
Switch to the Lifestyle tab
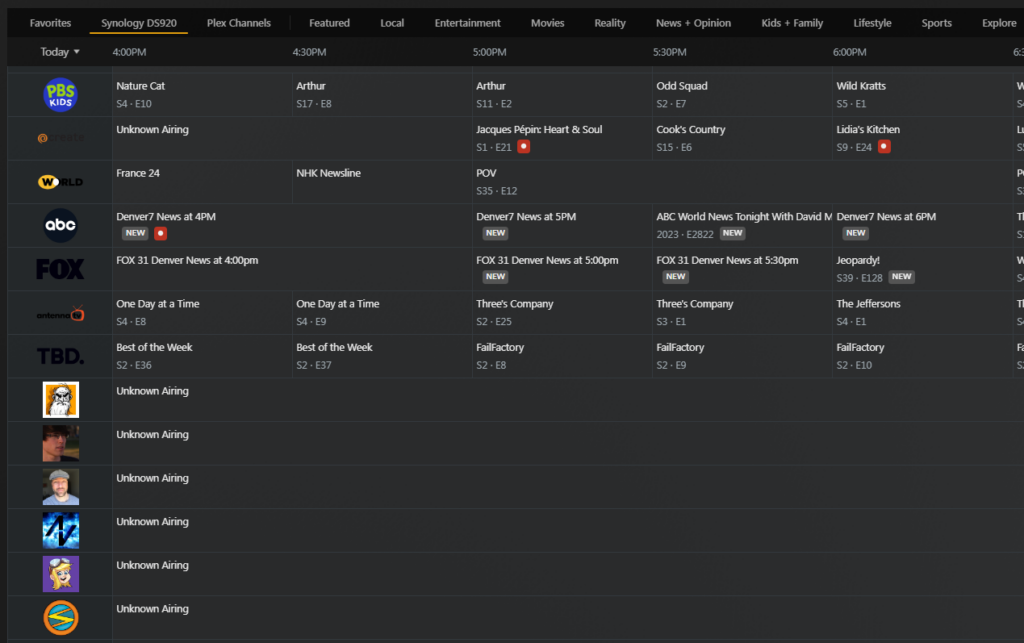click(872, 23)
